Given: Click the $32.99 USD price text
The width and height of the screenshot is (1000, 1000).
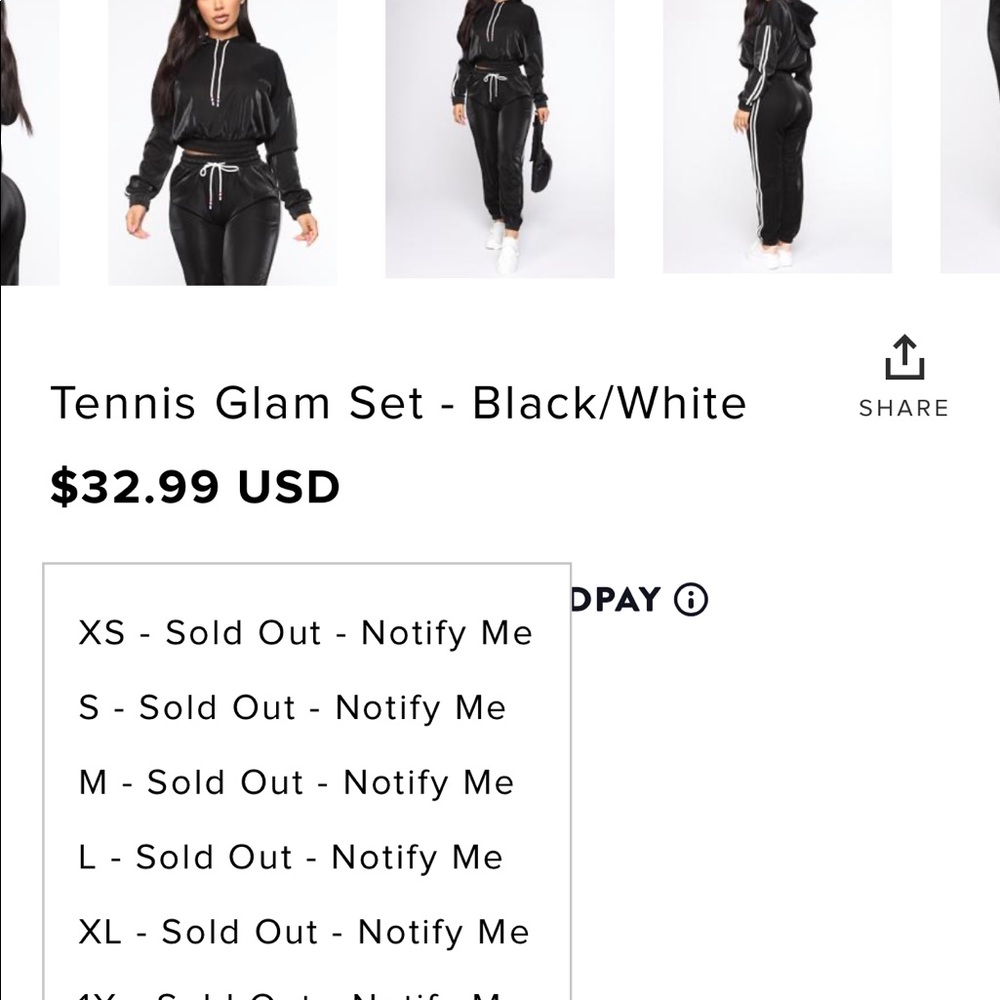Looking at the screenshot, I should click(196, 487).
